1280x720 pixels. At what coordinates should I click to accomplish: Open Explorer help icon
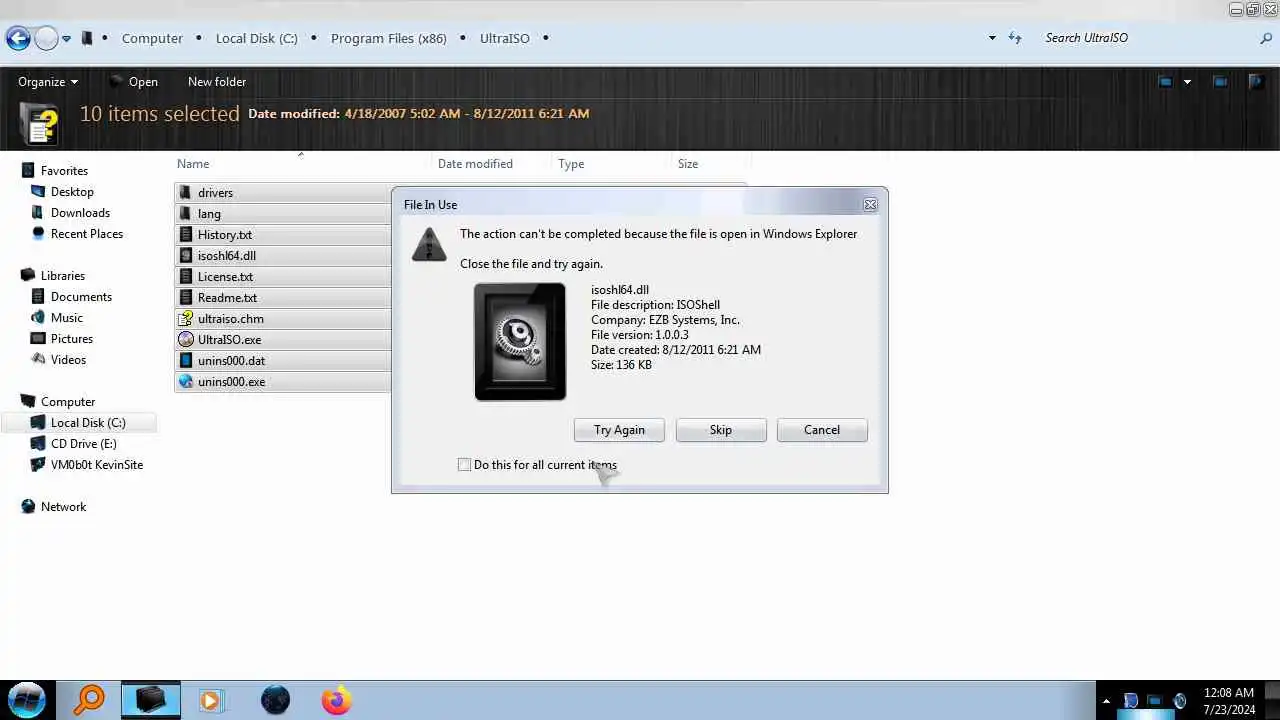point(1256,82)
